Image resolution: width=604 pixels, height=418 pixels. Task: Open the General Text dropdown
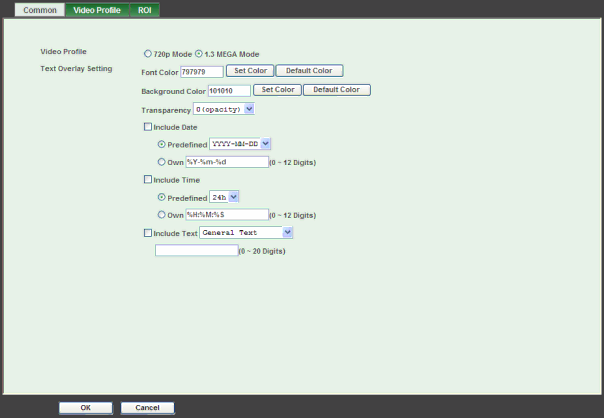[x=246, y=232]
